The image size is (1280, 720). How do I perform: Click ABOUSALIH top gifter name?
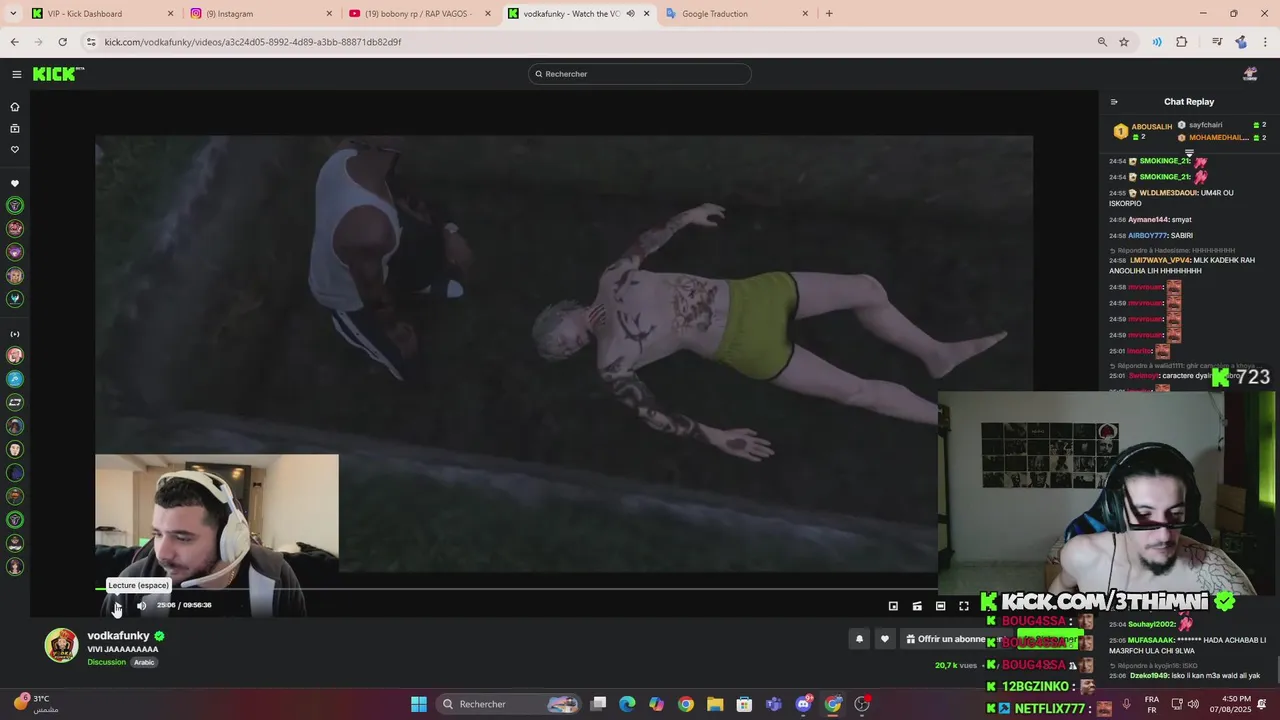[1151, 127]
